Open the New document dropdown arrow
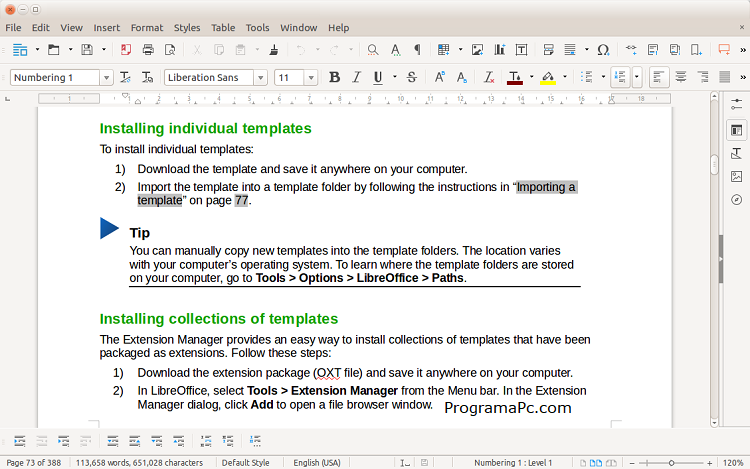Screen dimensions: 750x469 pos(37,50)
